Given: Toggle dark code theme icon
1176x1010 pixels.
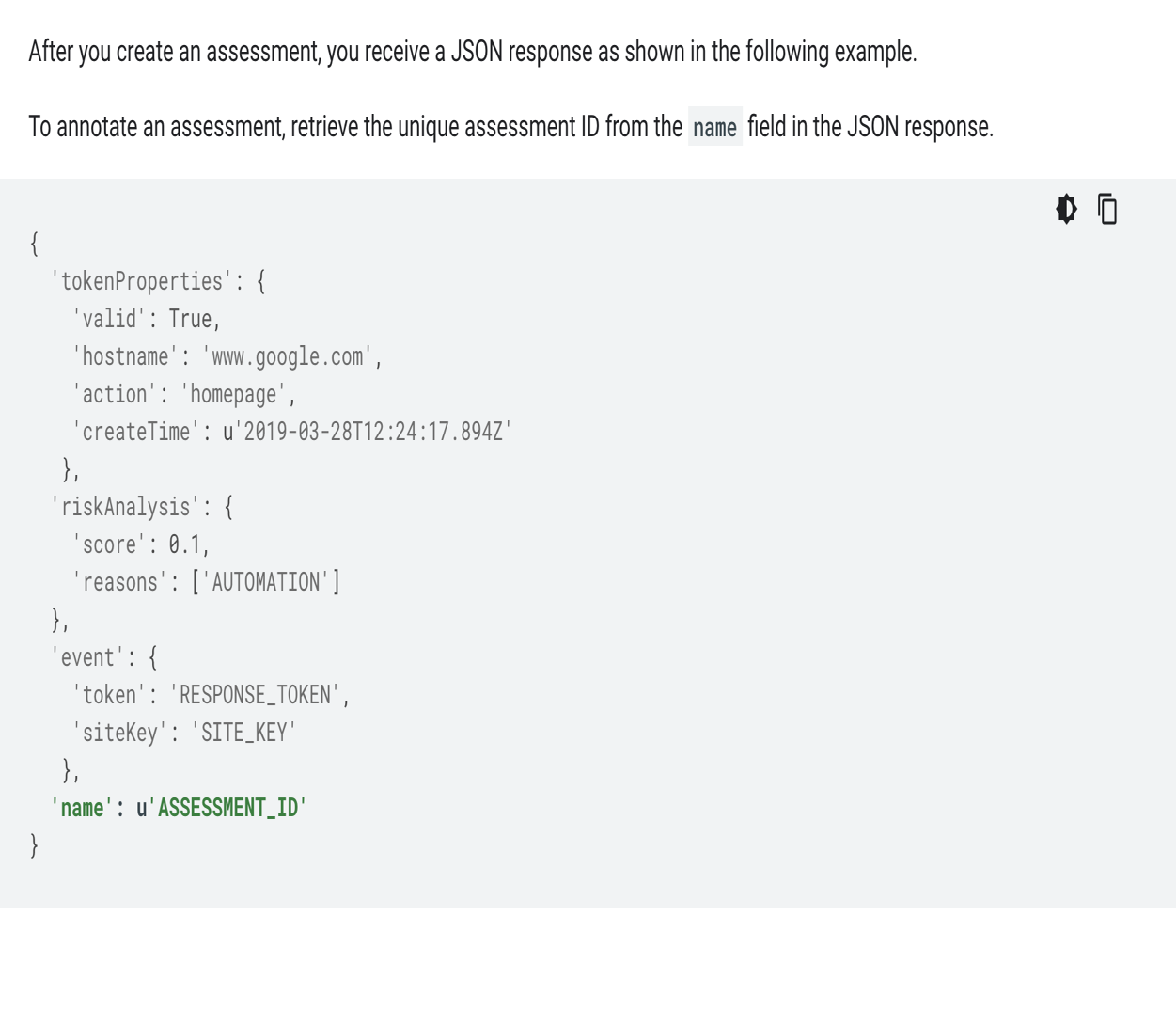Looking at the screenshot, I should pos(1066,208).
